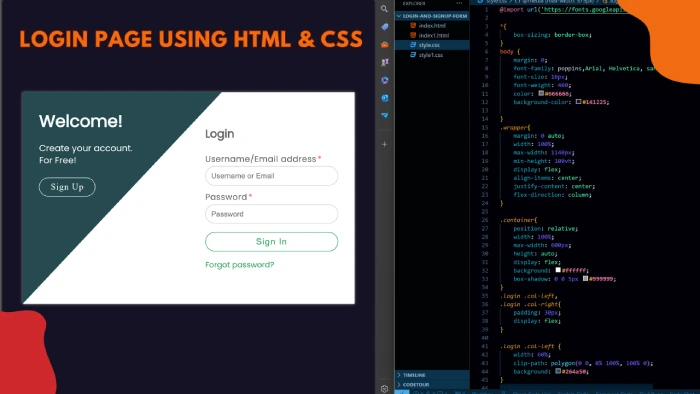Click the #666666 color swatch
This screenshot has height=394, width=700.
click(x=541, y=93)
